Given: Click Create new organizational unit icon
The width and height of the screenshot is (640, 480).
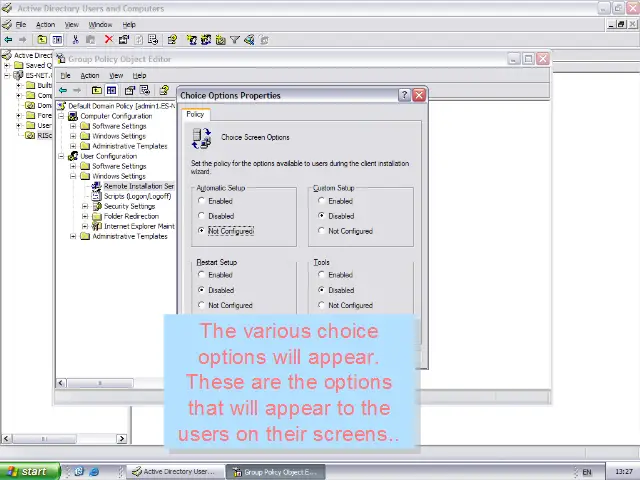Looking at the screenshot, I should click(220, 40).
